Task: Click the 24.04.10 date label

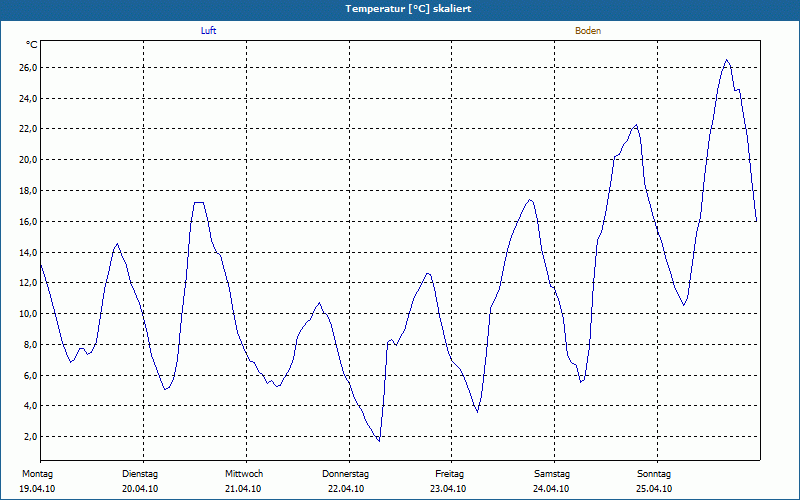Action: [x=551, y=489]
